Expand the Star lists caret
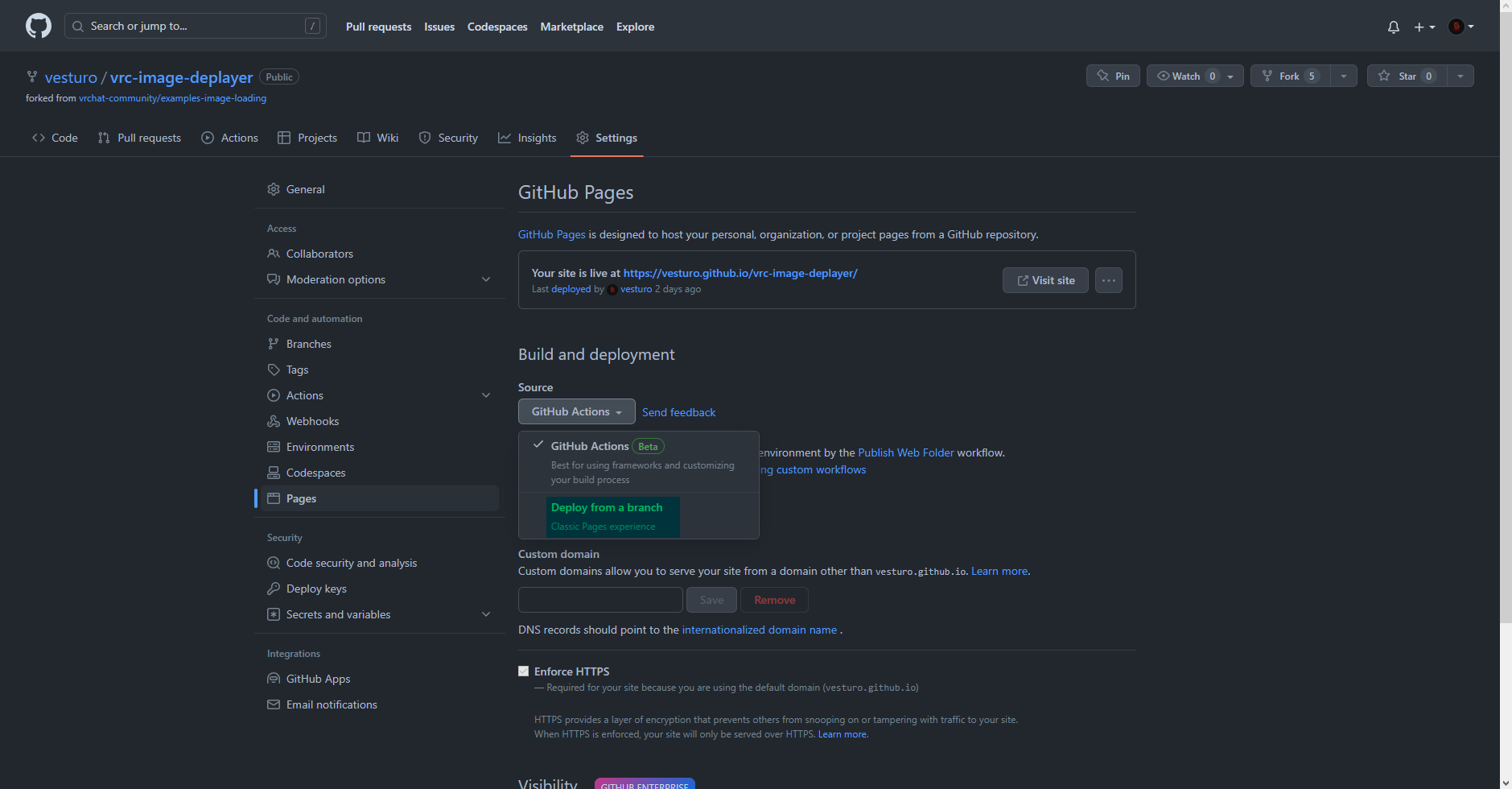 1461,76
